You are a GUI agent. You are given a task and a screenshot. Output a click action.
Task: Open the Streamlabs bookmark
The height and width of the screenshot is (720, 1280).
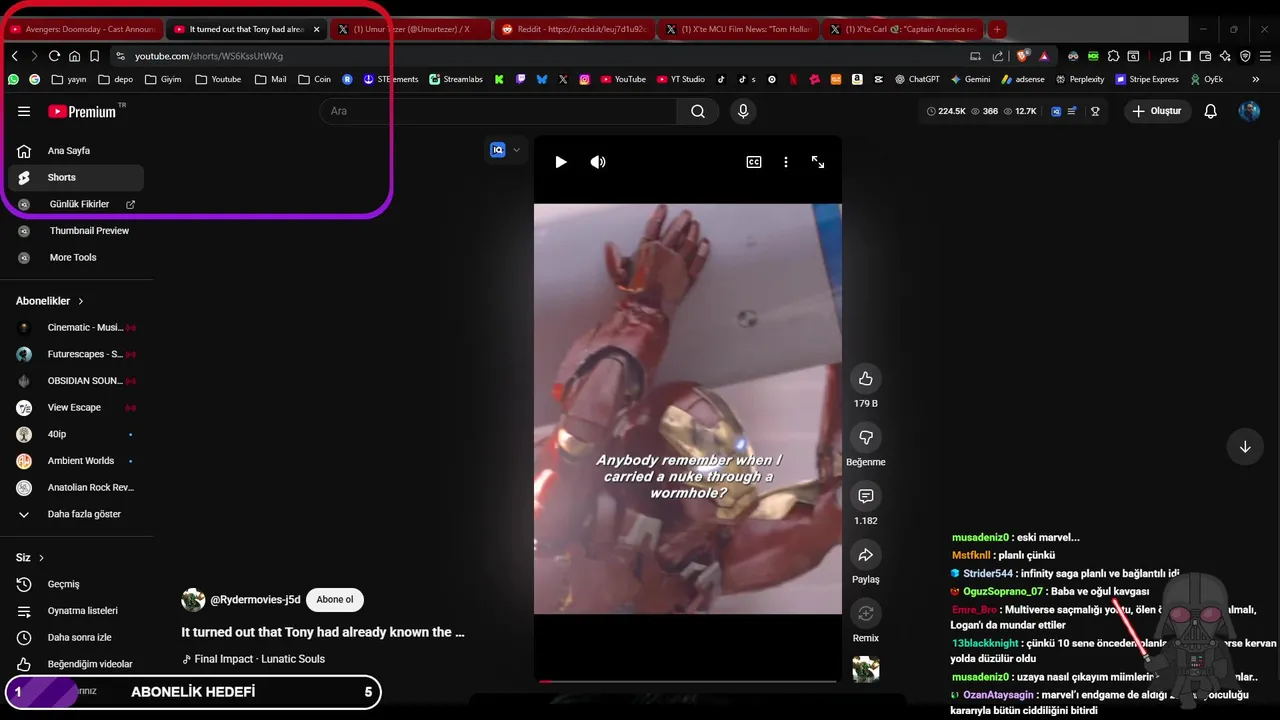pyautogui.click(x=455, y=79)
